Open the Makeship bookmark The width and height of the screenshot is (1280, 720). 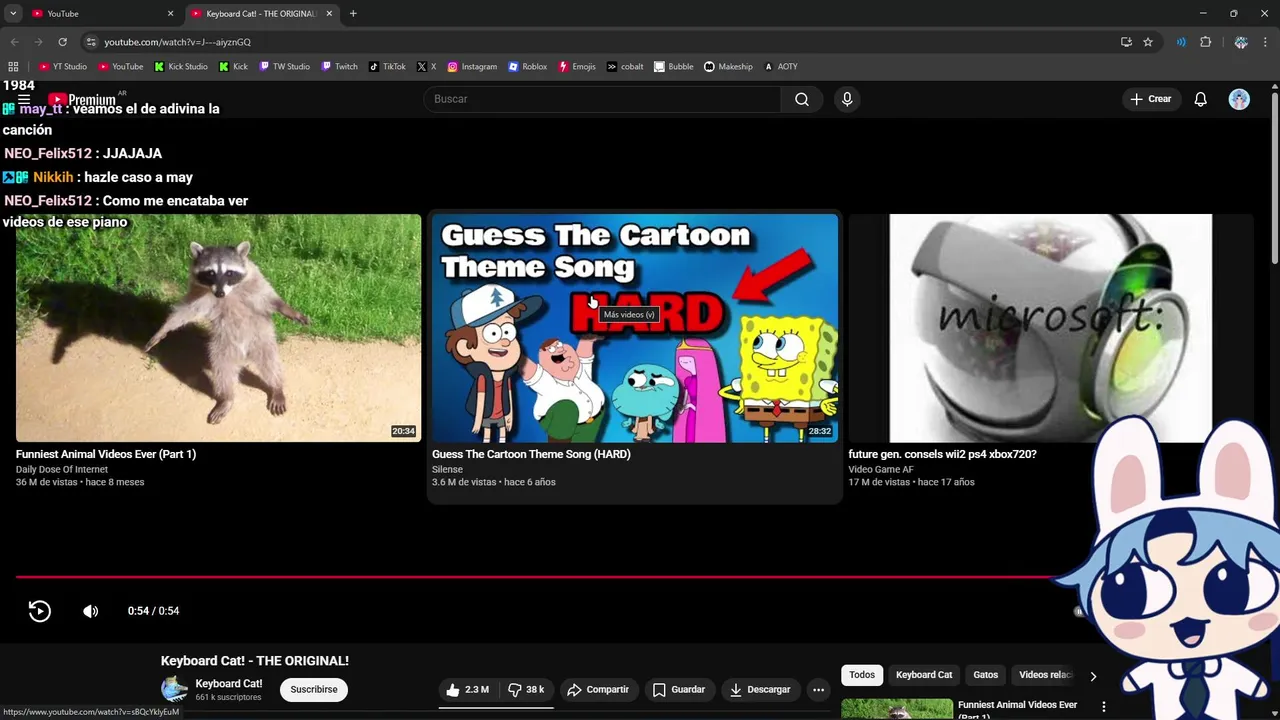pos(728,67)
